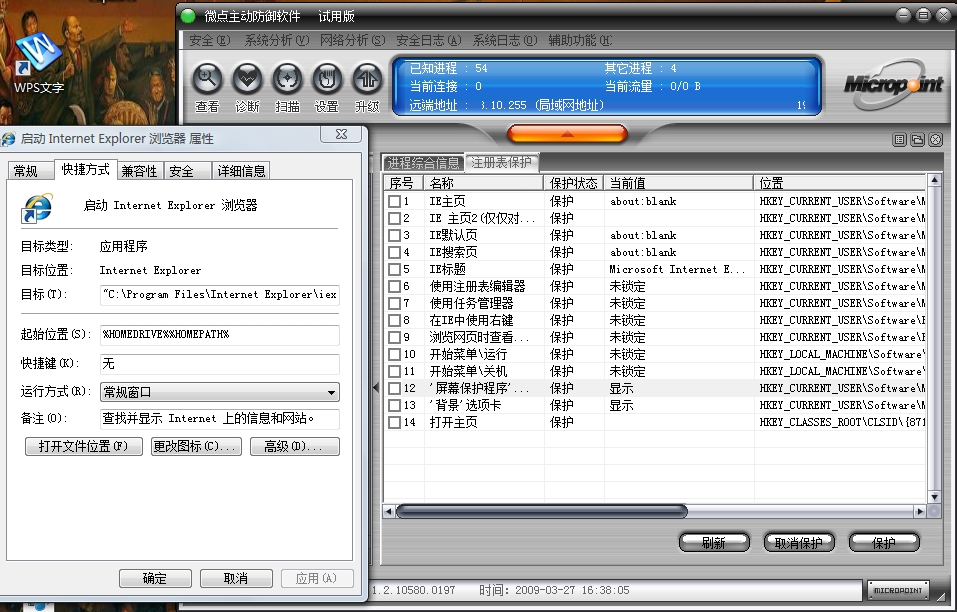Sort by the 当前值 column header
Image resolution: width=957 pixels, height=612 pixels.
tap(678, 182)
